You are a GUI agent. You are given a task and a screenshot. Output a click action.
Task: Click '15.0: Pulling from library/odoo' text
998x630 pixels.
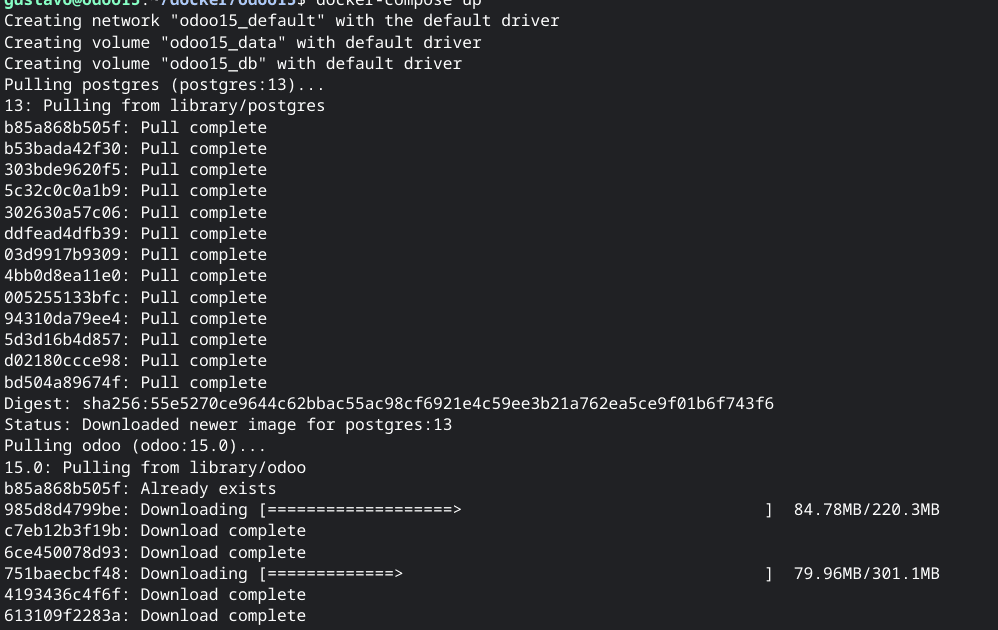pyautogui.click(x=155, y=468)
